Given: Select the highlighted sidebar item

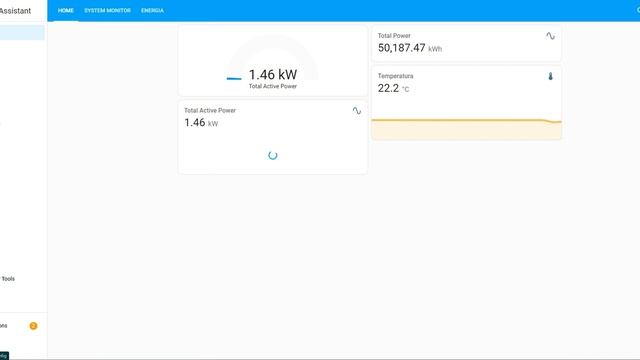Looking at the screenshot, I should tap(22, 33).
